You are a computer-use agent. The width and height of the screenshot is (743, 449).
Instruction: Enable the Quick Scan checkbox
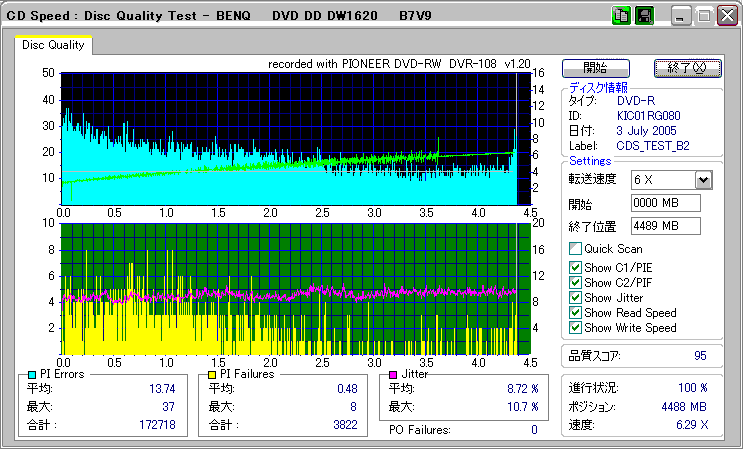click(x=575, y=249)
